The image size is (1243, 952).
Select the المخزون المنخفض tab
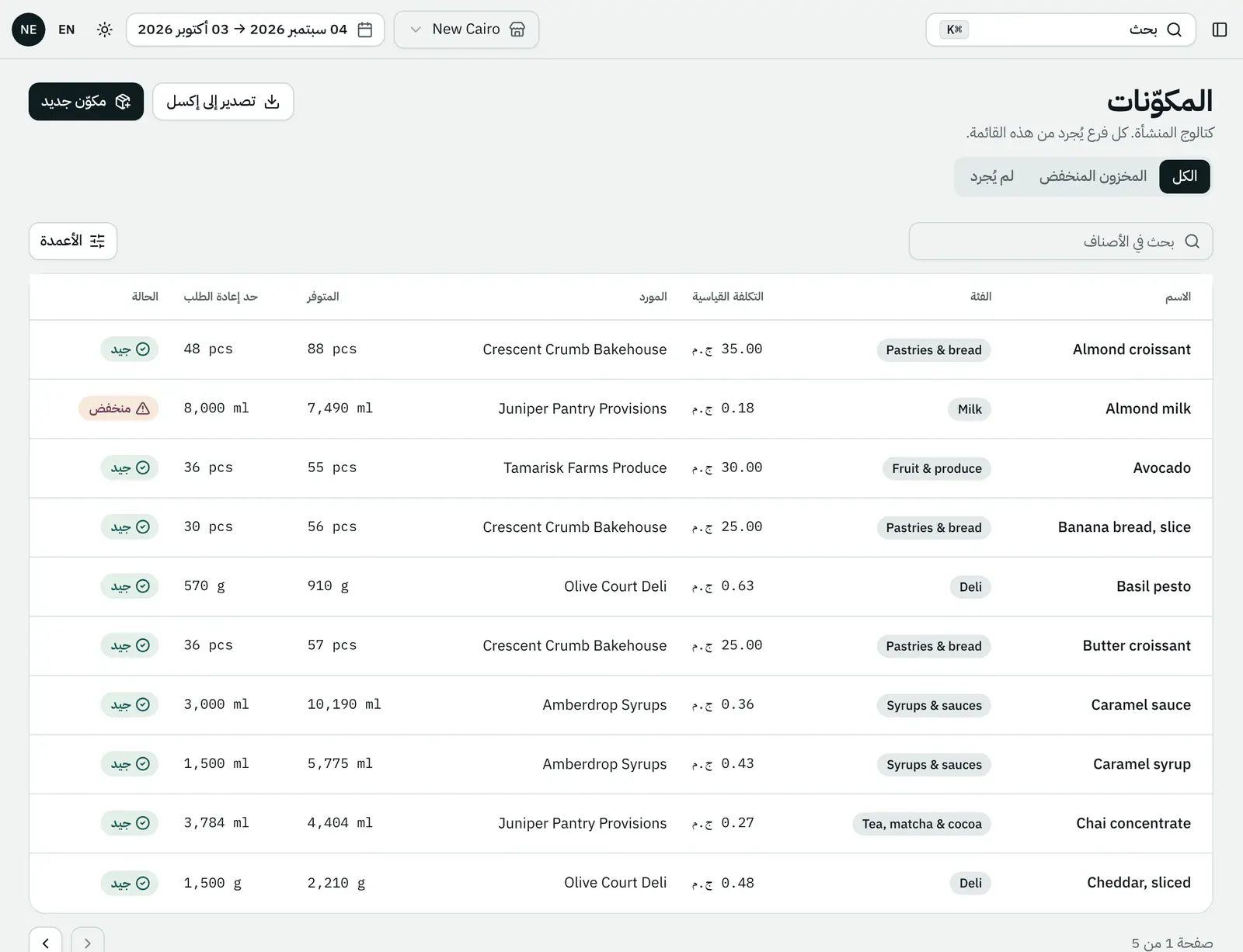(1093, 176)
